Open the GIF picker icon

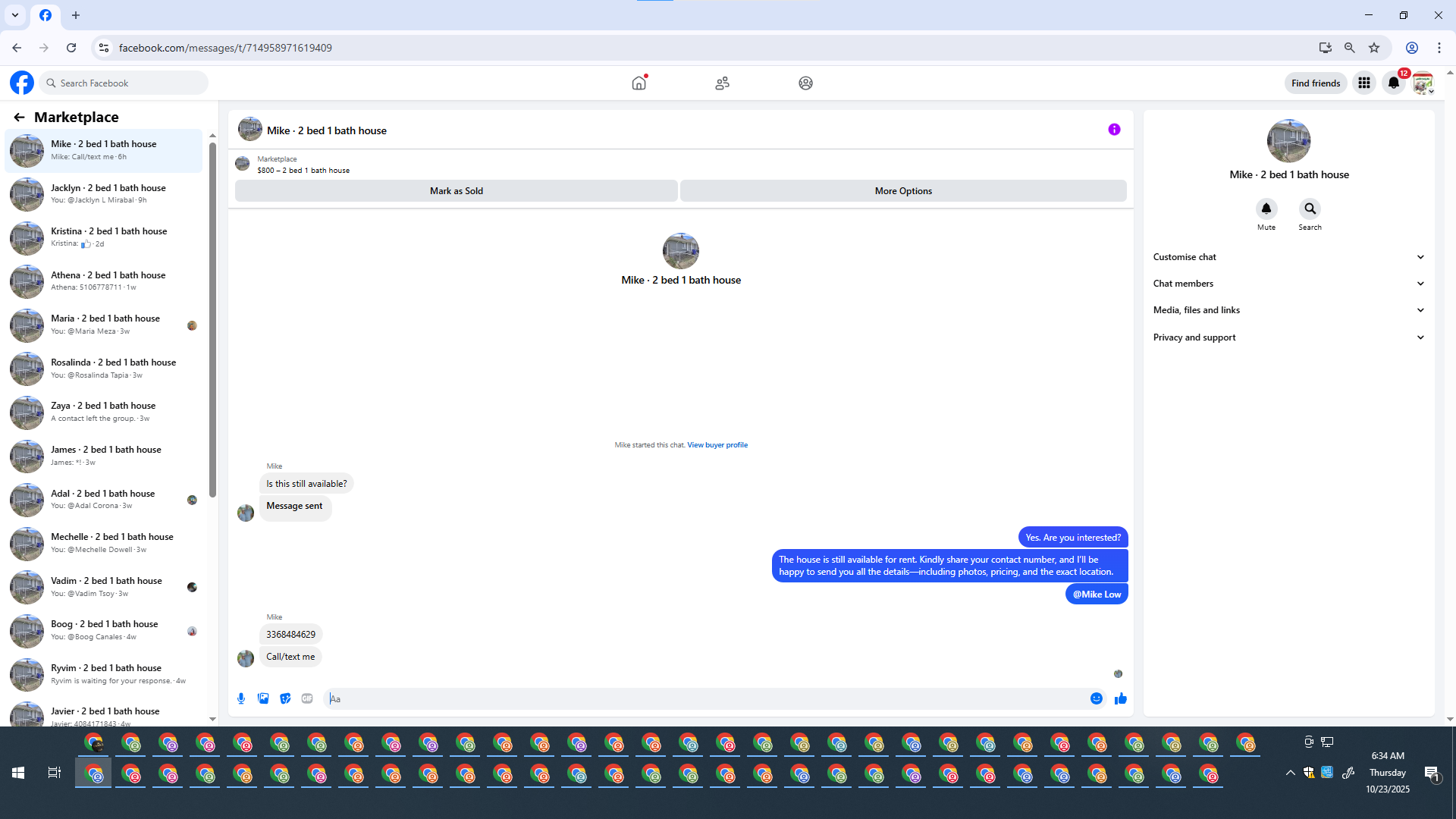click(307, 698)
